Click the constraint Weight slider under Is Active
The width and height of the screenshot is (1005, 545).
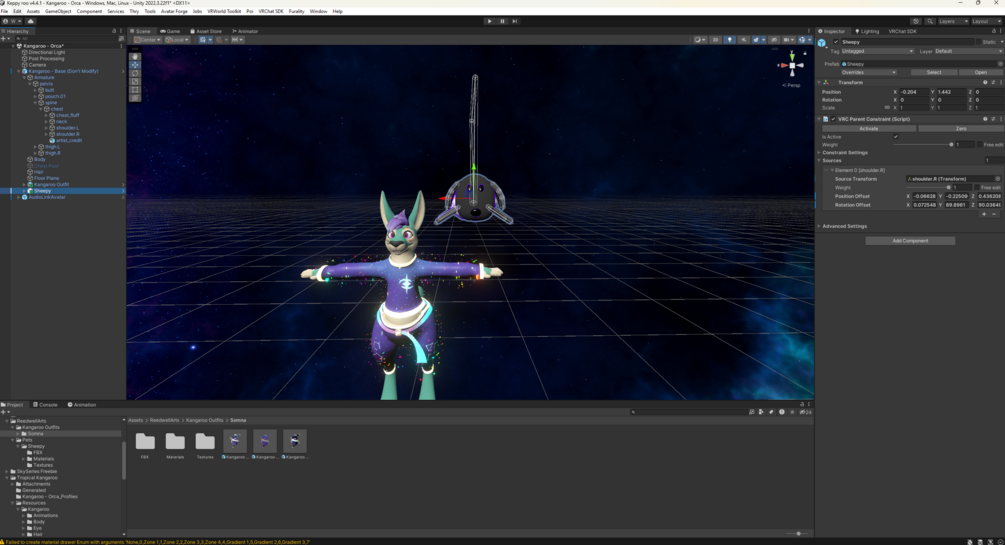click(922, 145)
